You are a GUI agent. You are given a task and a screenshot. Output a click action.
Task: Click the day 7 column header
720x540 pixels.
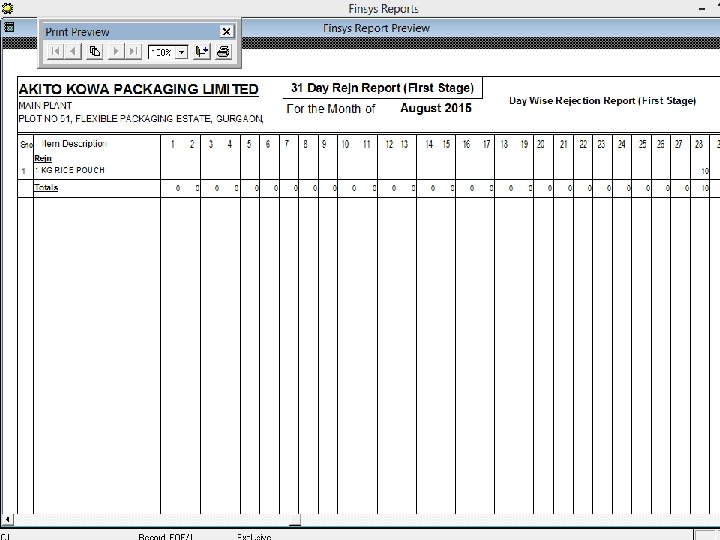tap(287, 144)
